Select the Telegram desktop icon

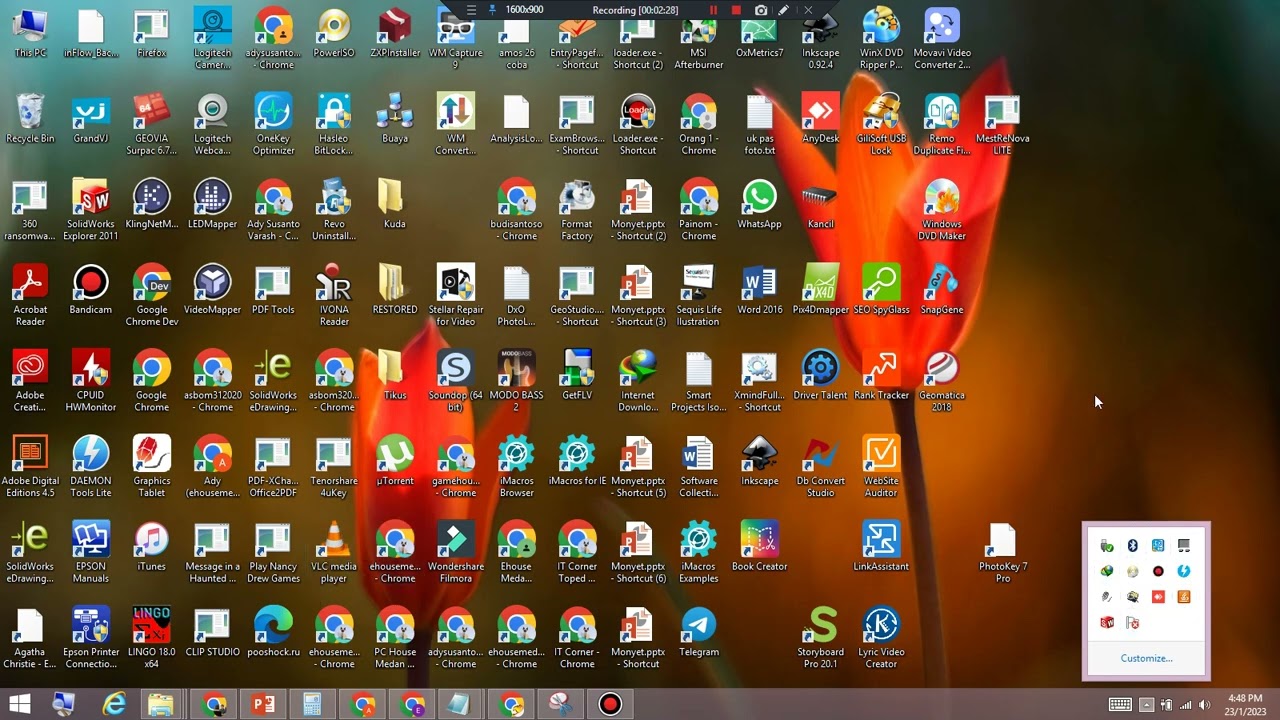pos(699,632)
